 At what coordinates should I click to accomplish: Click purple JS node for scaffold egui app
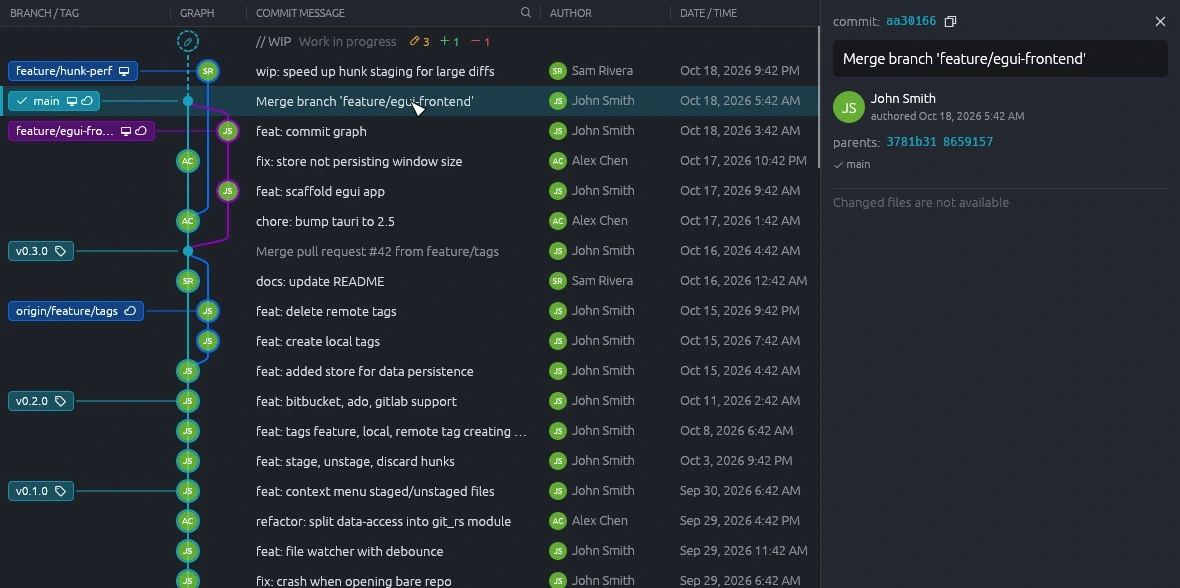coord(227,191)
